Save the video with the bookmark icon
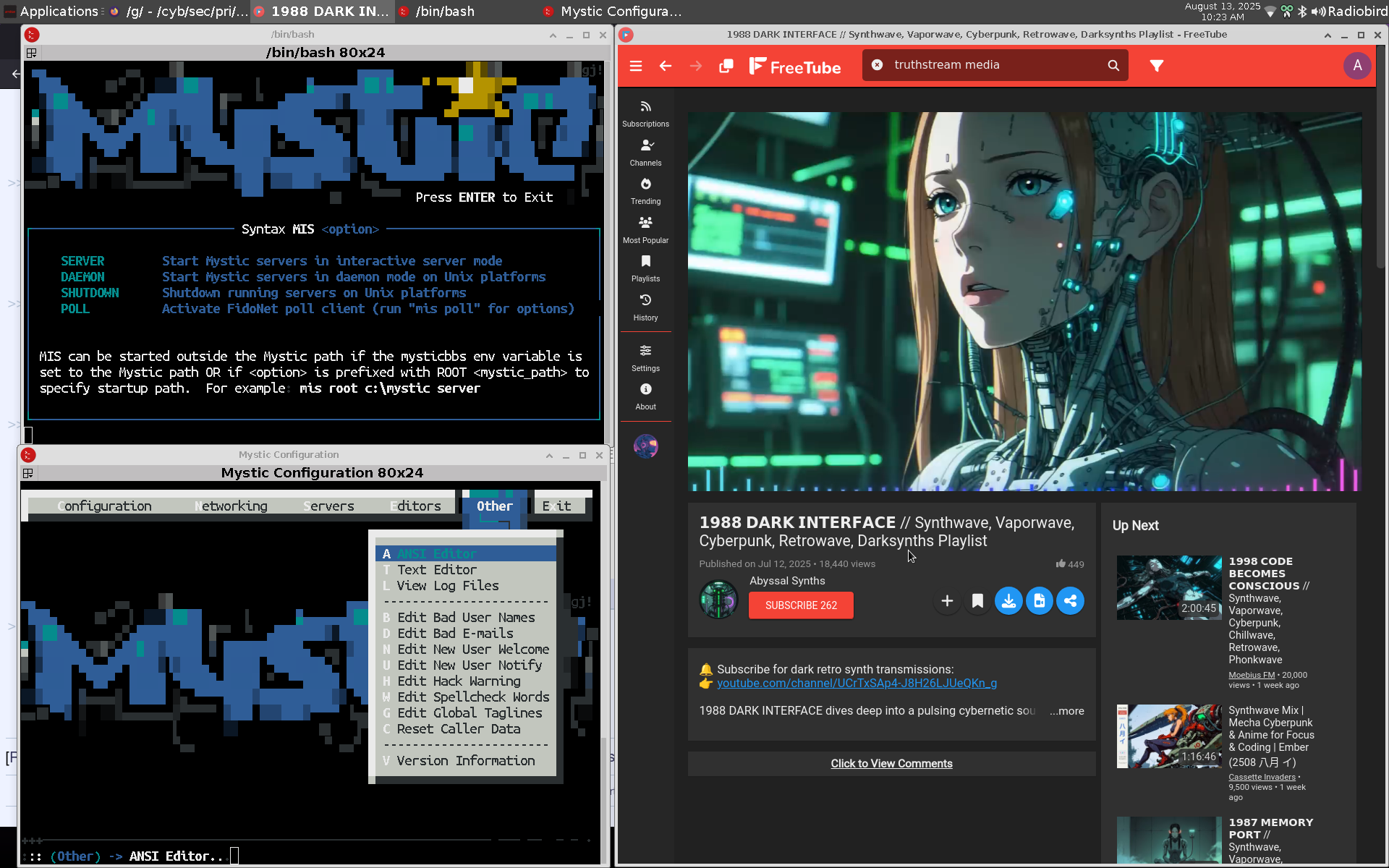Screen dimensions: 1389x868 [977, 601]
